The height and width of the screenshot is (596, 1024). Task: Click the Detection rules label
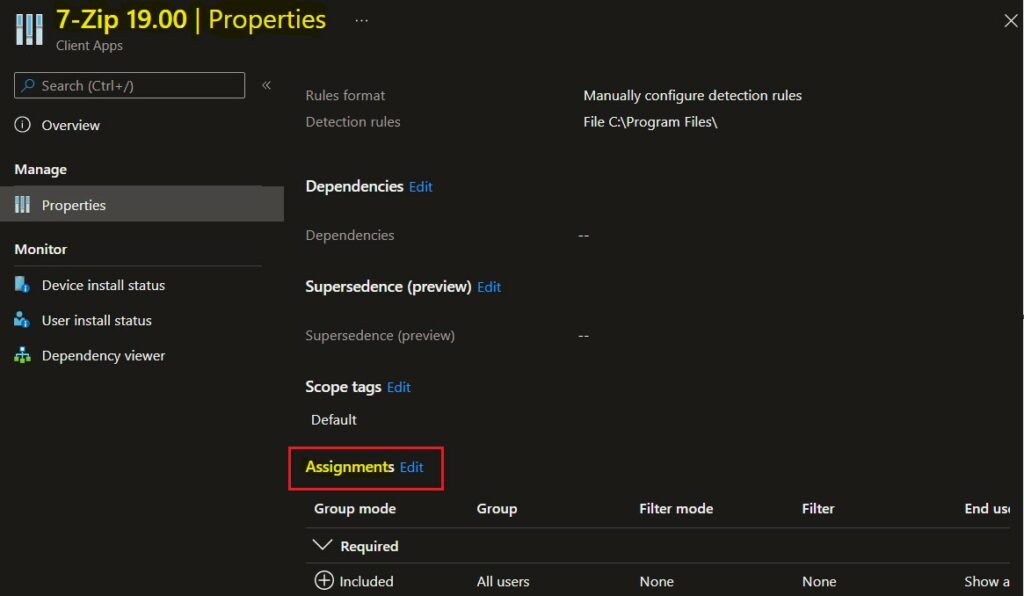click(353, 122)
